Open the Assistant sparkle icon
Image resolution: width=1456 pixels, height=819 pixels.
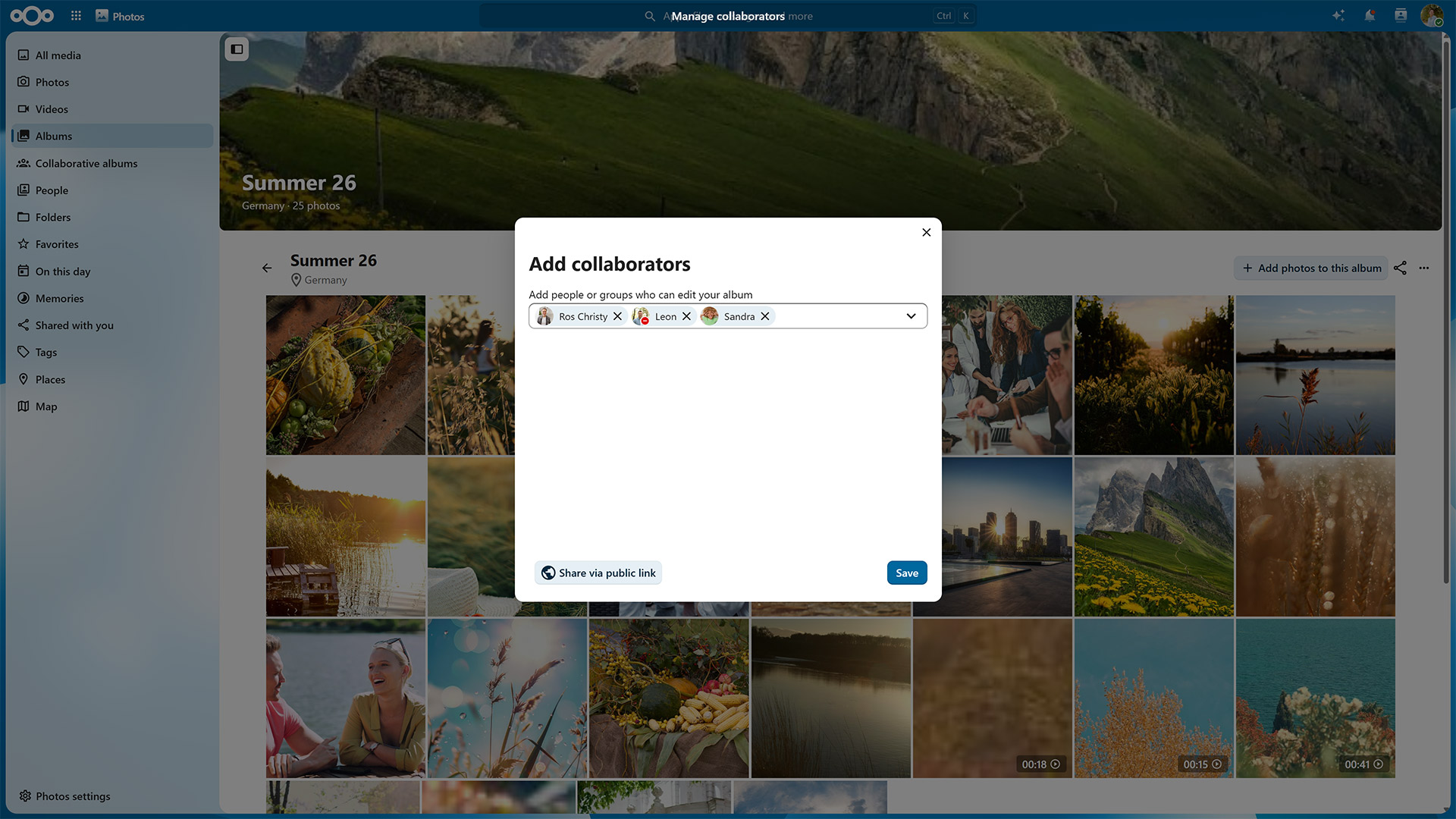[x=1338, y=16]
